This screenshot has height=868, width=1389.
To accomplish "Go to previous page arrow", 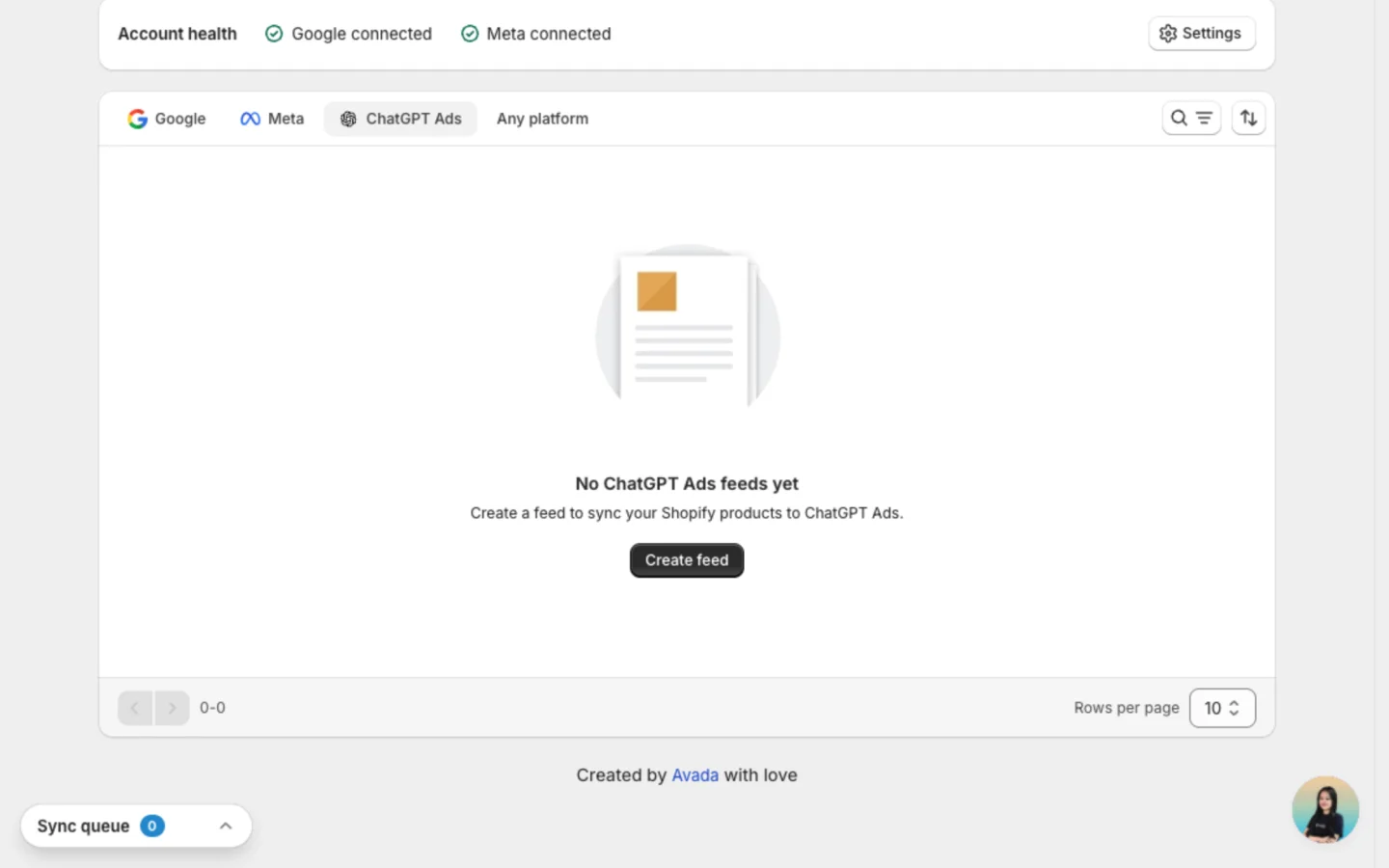I will [x=135, y=708].
